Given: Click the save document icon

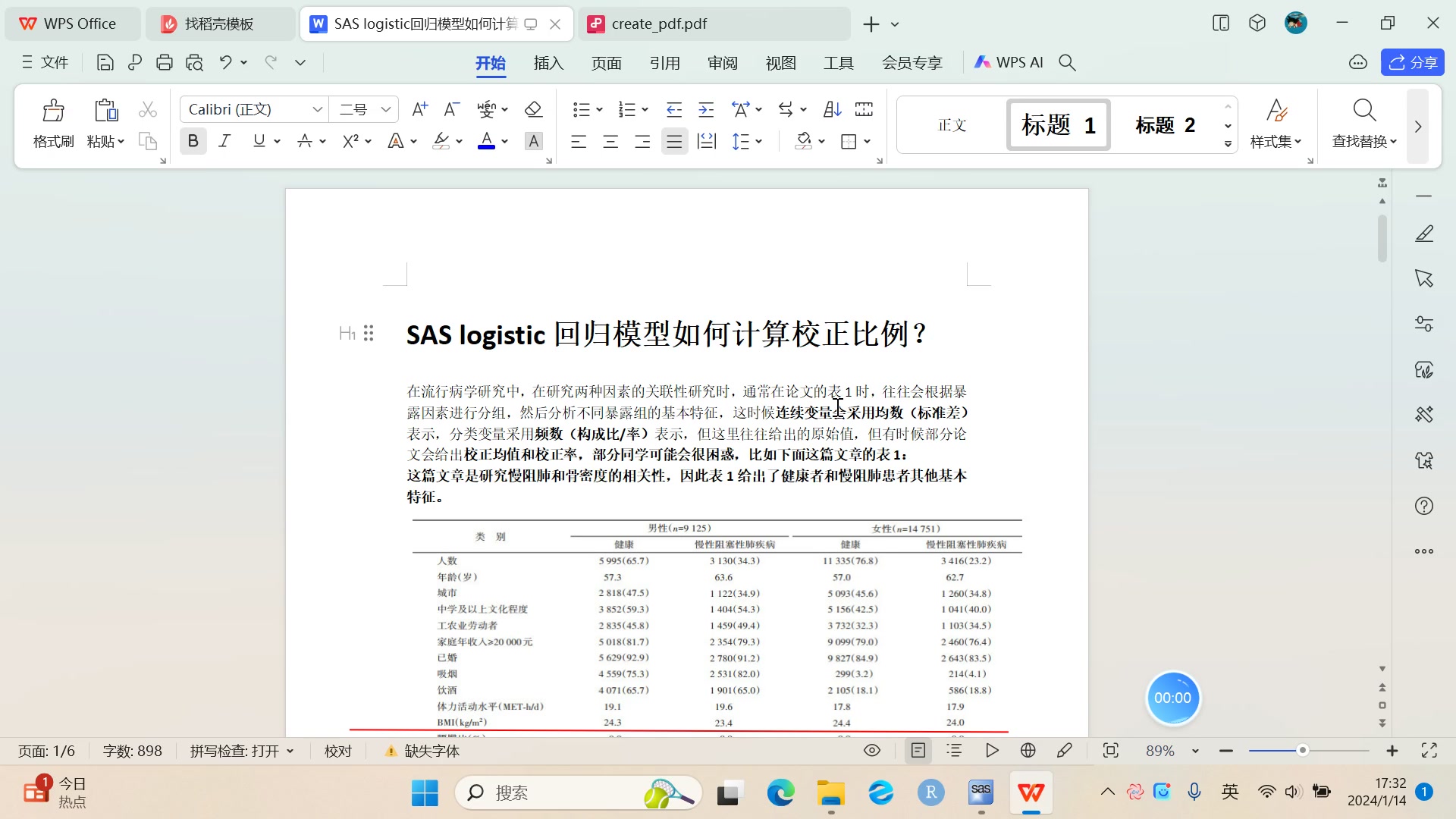Looking at the screenshot, I should tap(105, 63).
